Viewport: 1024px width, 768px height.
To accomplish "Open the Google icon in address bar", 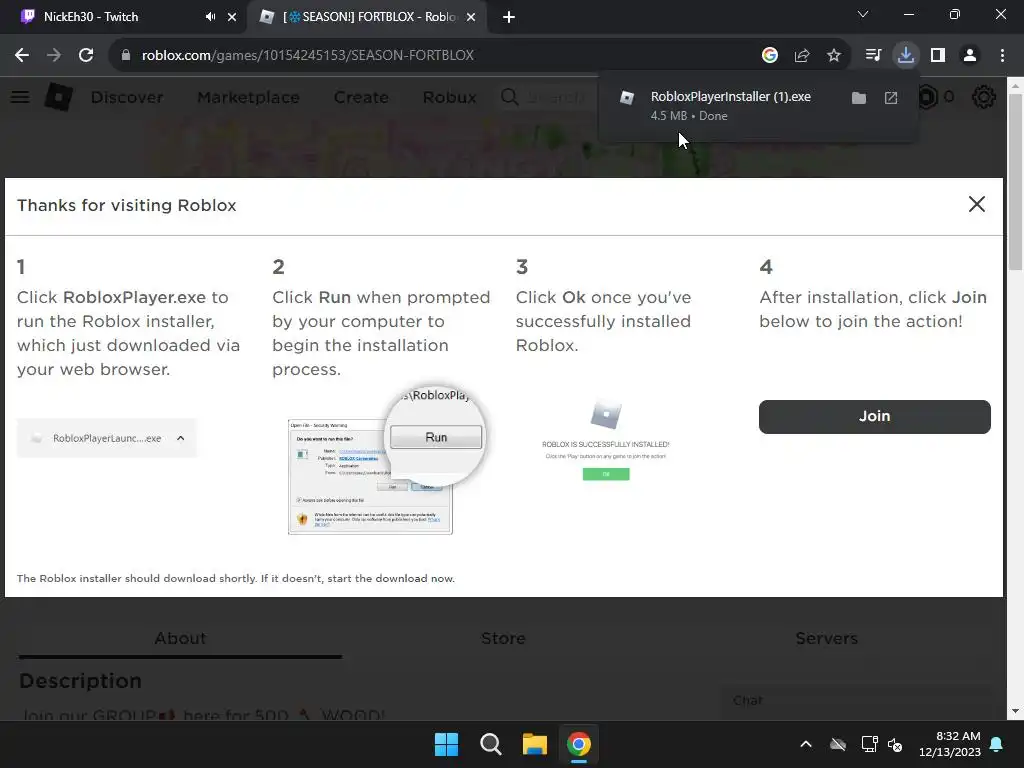I will click(770, 56).
